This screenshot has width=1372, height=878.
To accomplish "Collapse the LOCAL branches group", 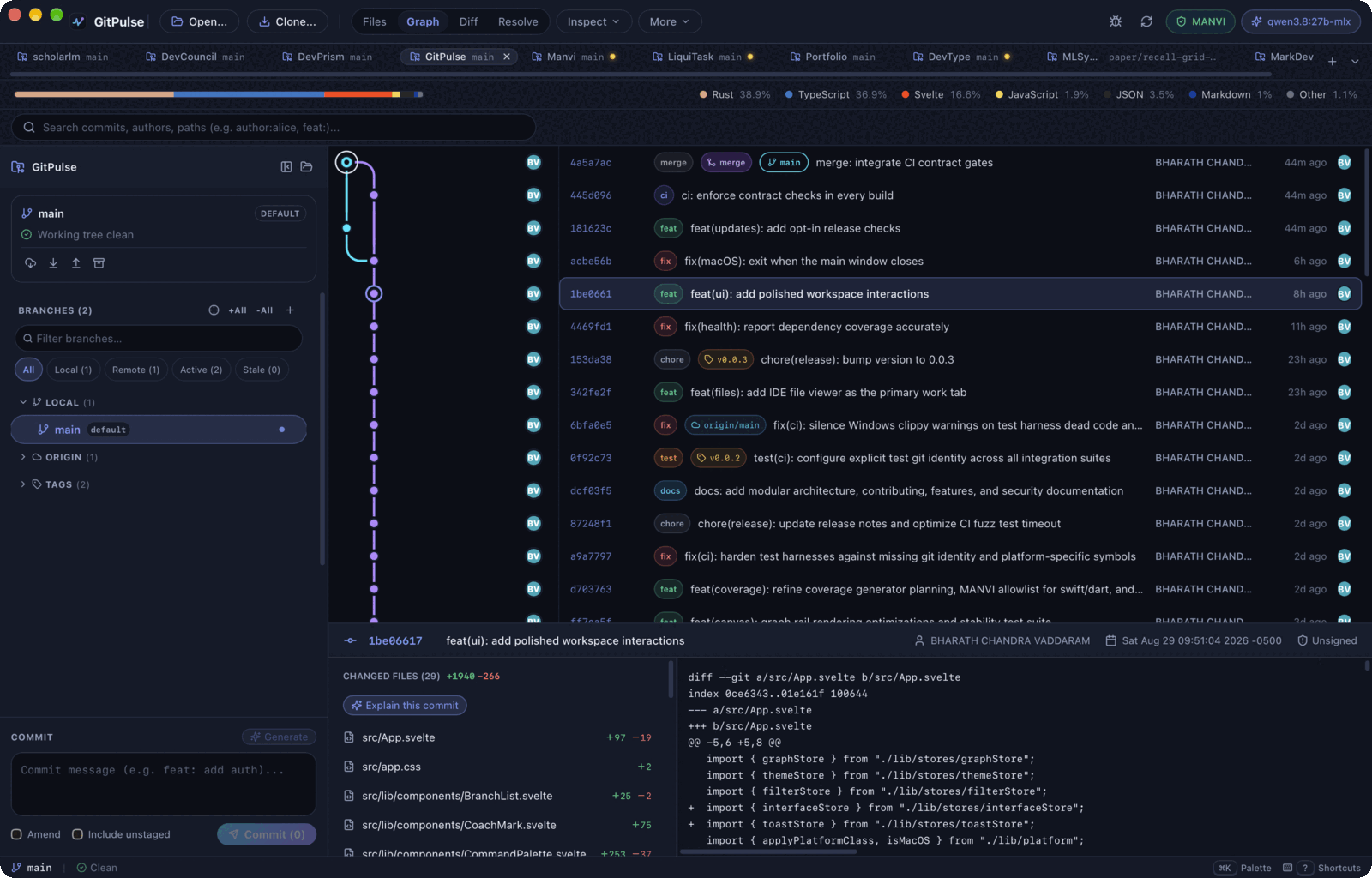I will [x=23, y=402].
